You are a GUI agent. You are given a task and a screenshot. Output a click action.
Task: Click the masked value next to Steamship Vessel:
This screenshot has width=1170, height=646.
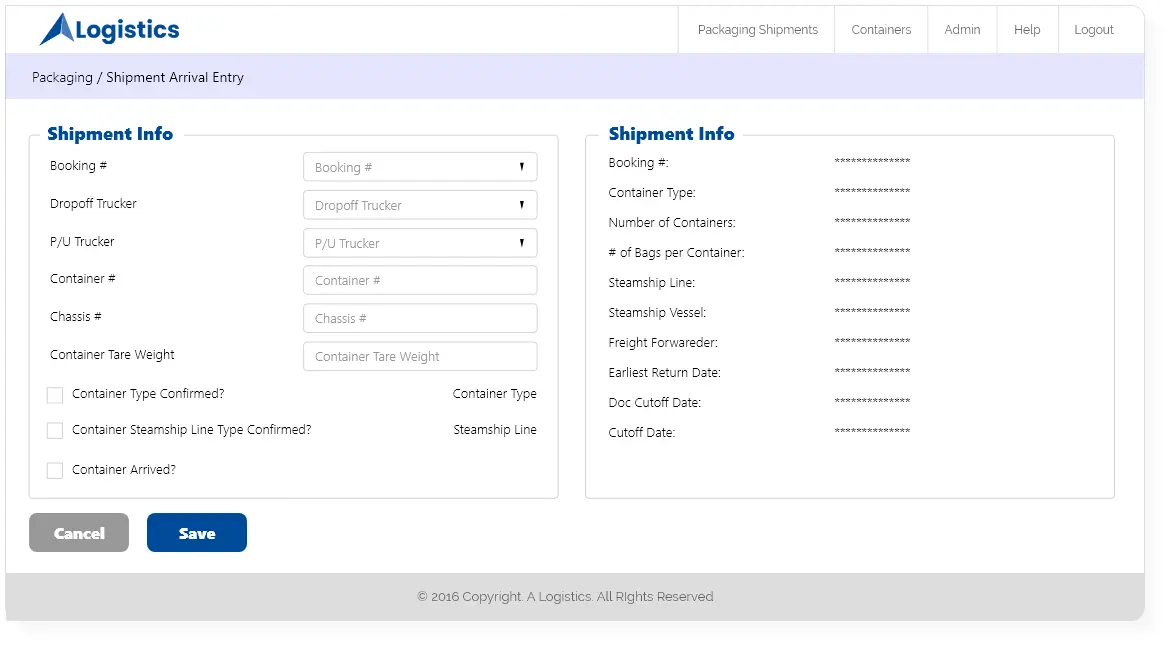click(872, 311)
